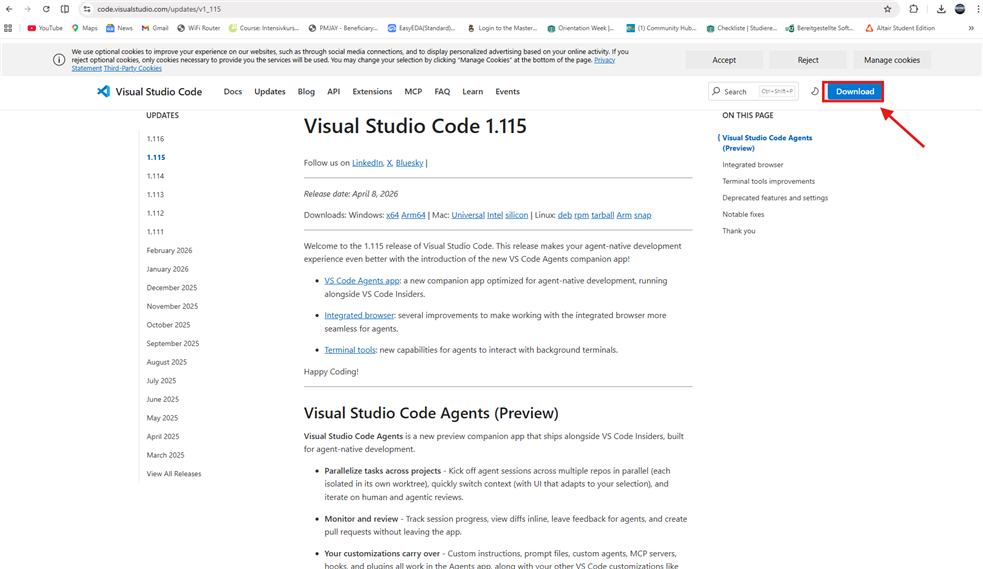The height and width of the screenshot is (569, 983).
Task: Open Manage cookies
Action: click(891, 60)
